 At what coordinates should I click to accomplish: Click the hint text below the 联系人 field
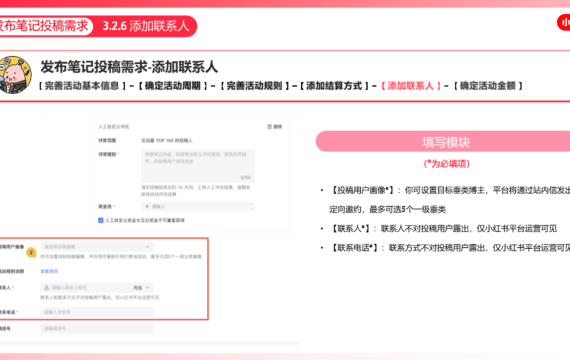click(x=100, y=297)
